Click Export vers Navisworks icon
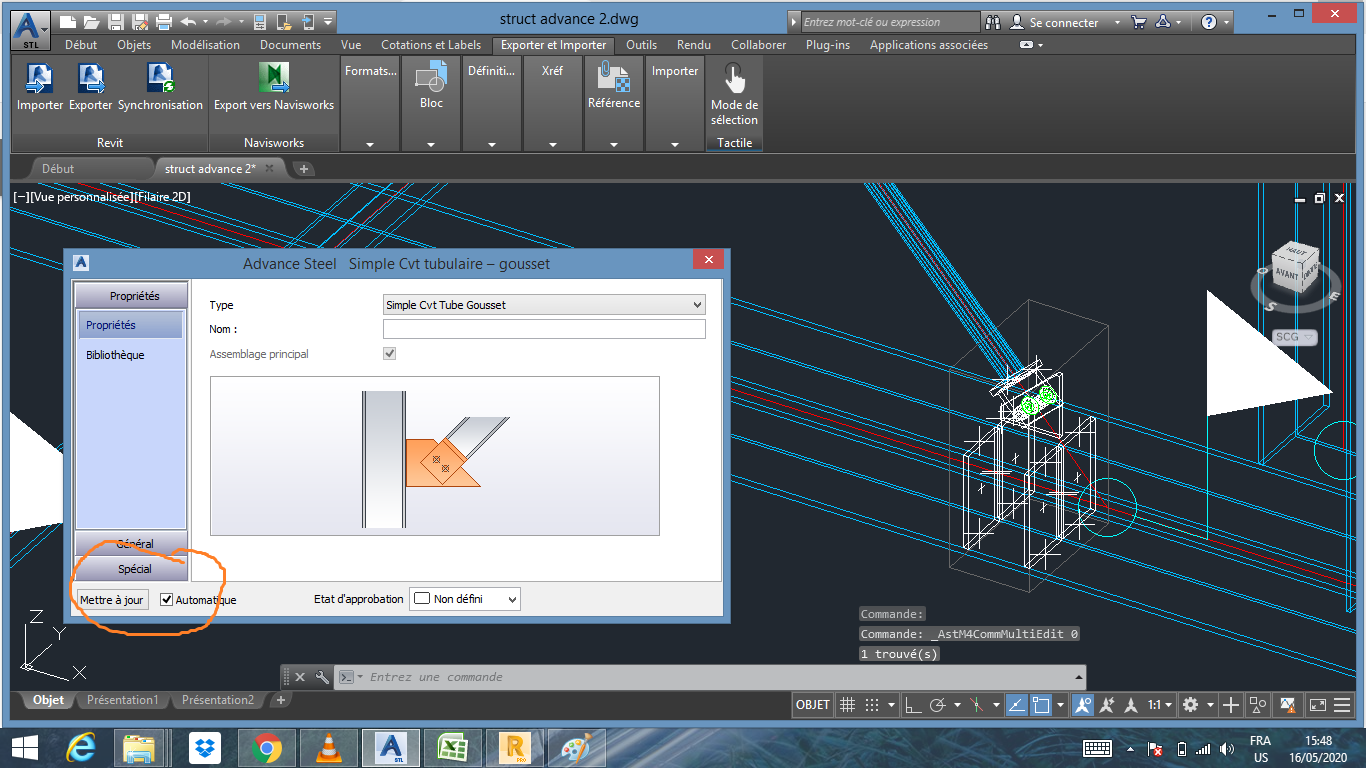1366x768 pixels. [x=274, y=79]
